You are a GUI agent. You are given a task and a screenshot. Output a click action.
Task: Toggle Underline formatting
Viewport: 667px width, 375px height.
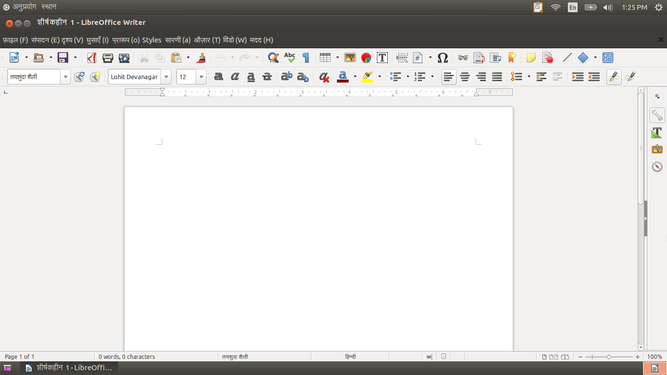251,77
